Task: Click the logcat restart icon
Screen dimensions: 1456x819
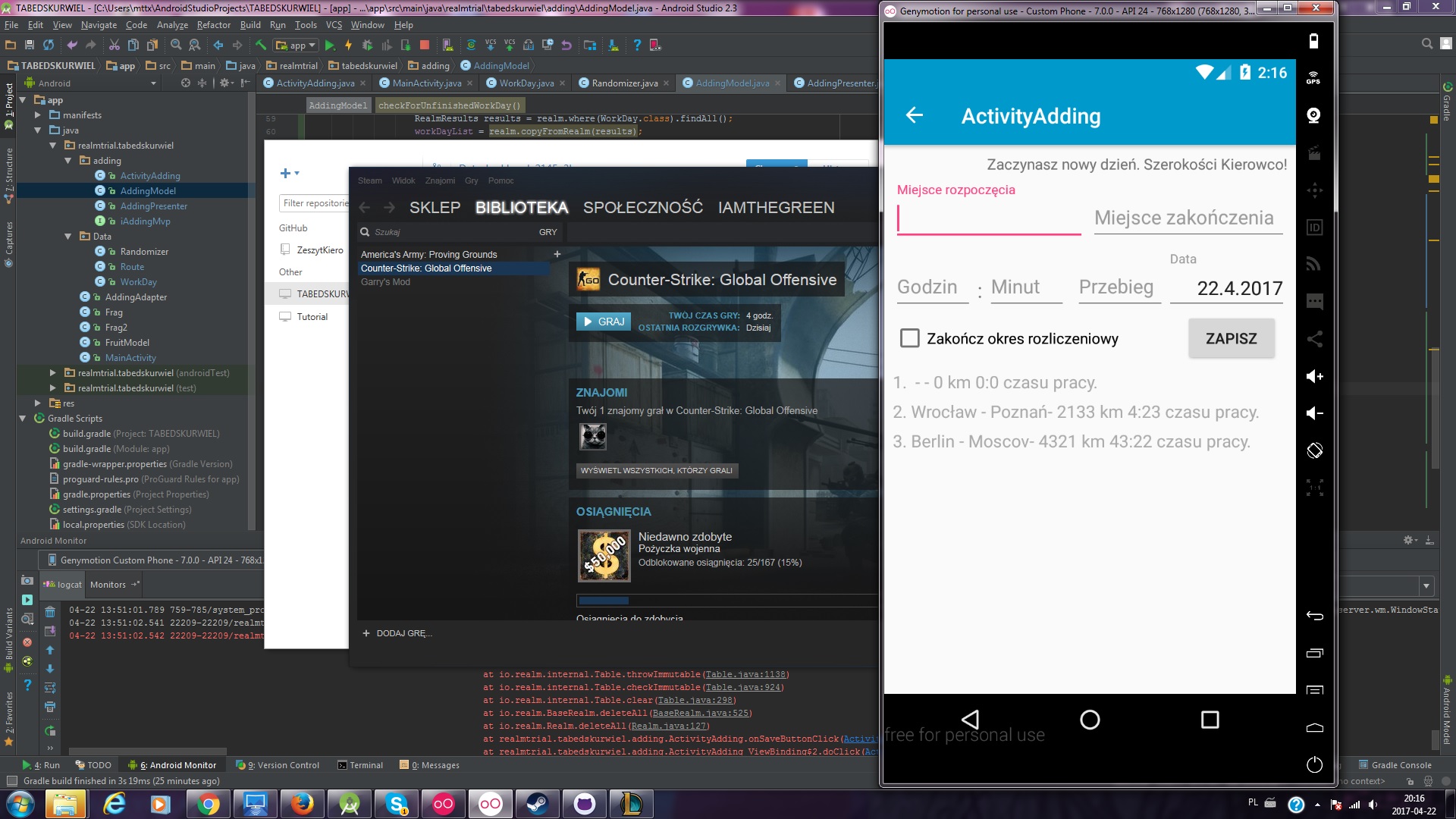Action: (x=50, y=731)
